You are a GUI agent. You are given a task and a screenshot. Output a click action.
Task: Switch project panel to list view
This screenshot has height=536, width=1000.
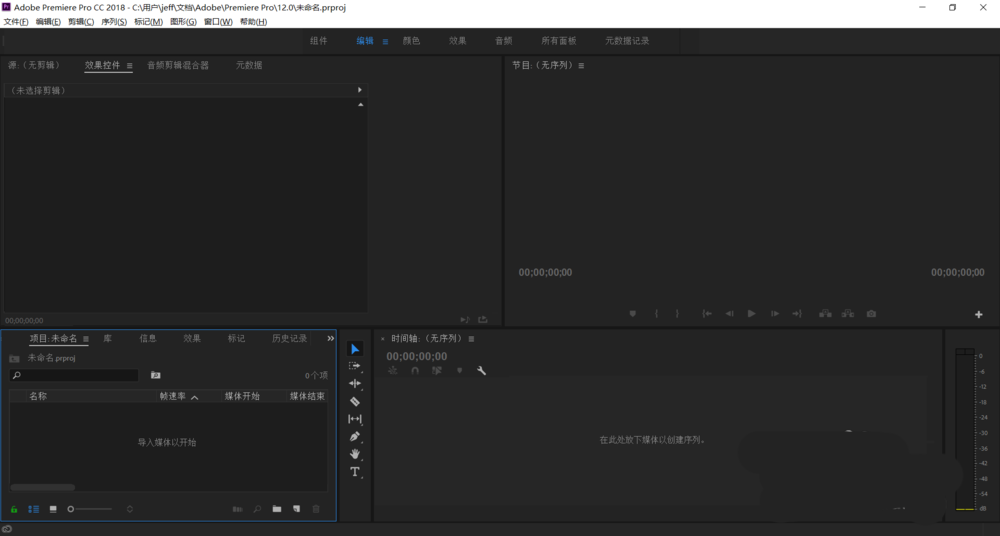(x=34, y=509)
